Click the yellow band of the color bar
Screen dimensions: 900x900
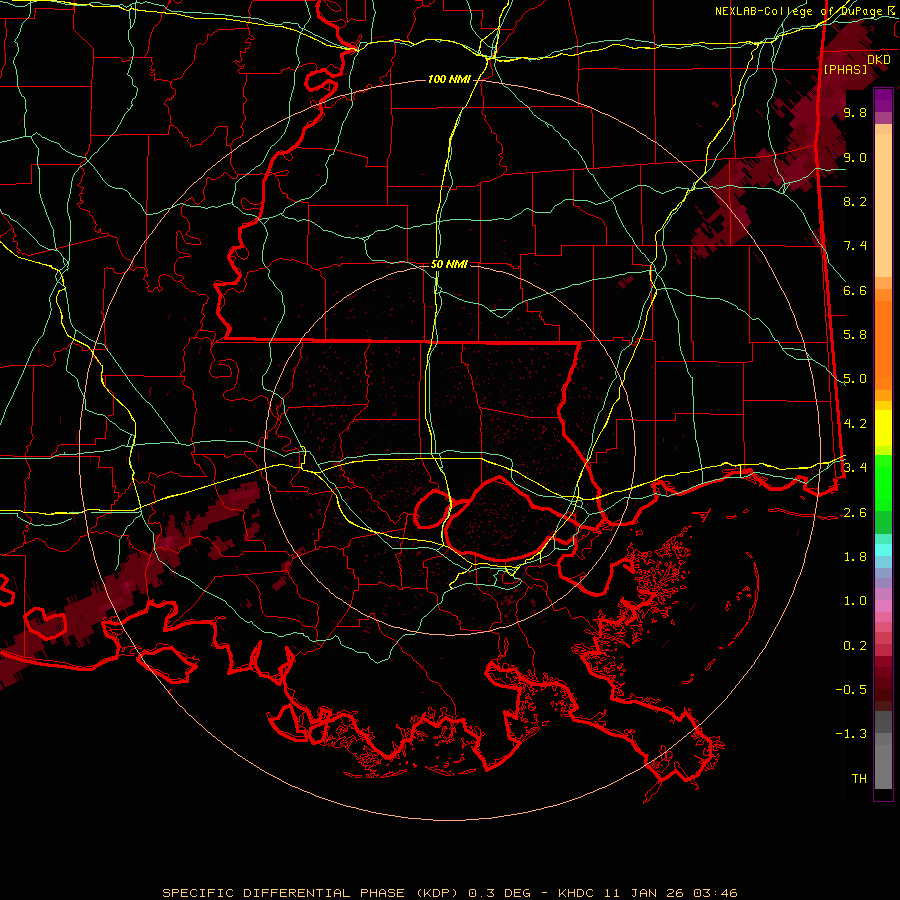[883, 428]
